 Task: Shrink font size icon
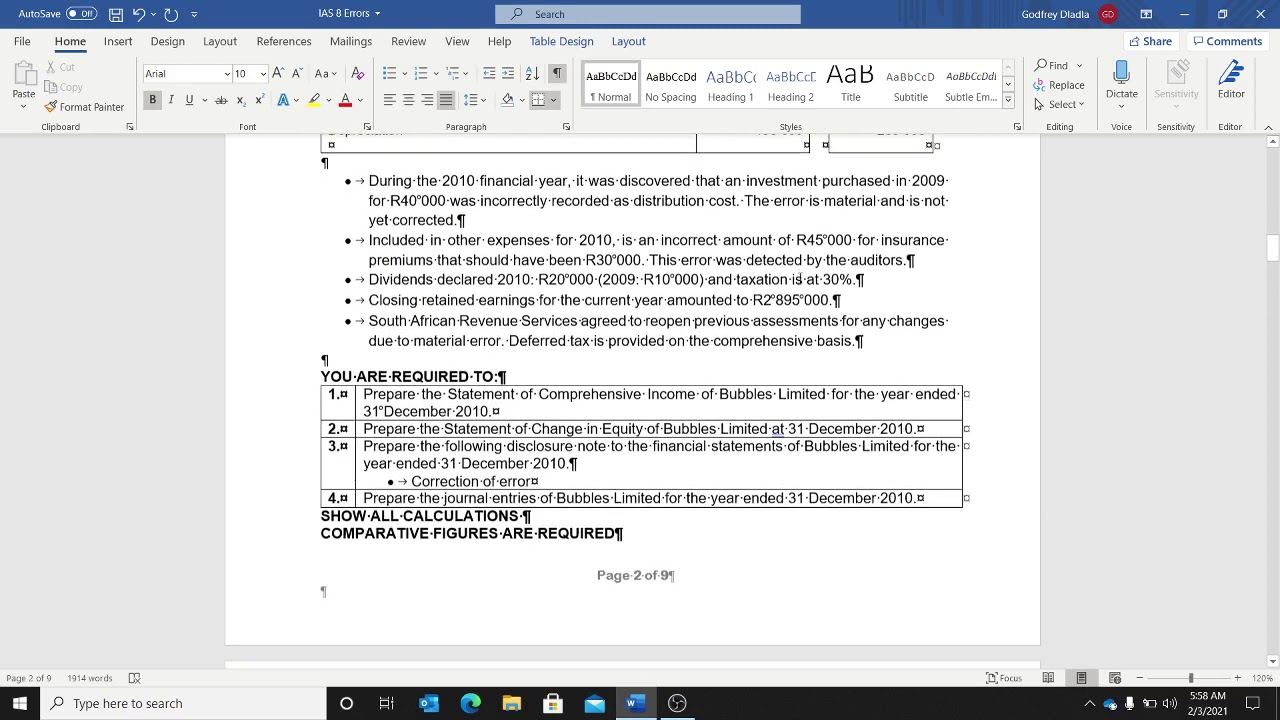pos(297,73)
